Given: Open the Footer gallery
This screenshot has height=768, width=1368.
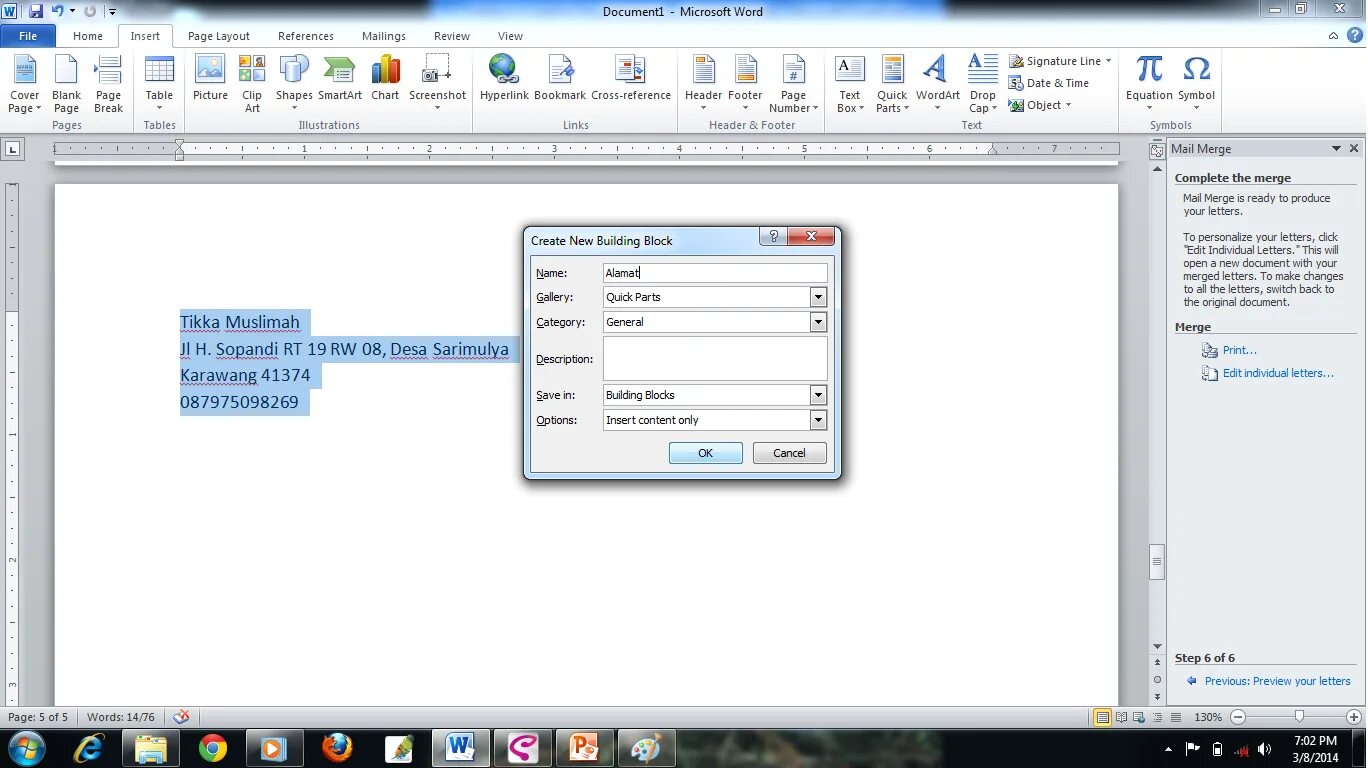Looking at the screenshot, I should click(745, 84).
